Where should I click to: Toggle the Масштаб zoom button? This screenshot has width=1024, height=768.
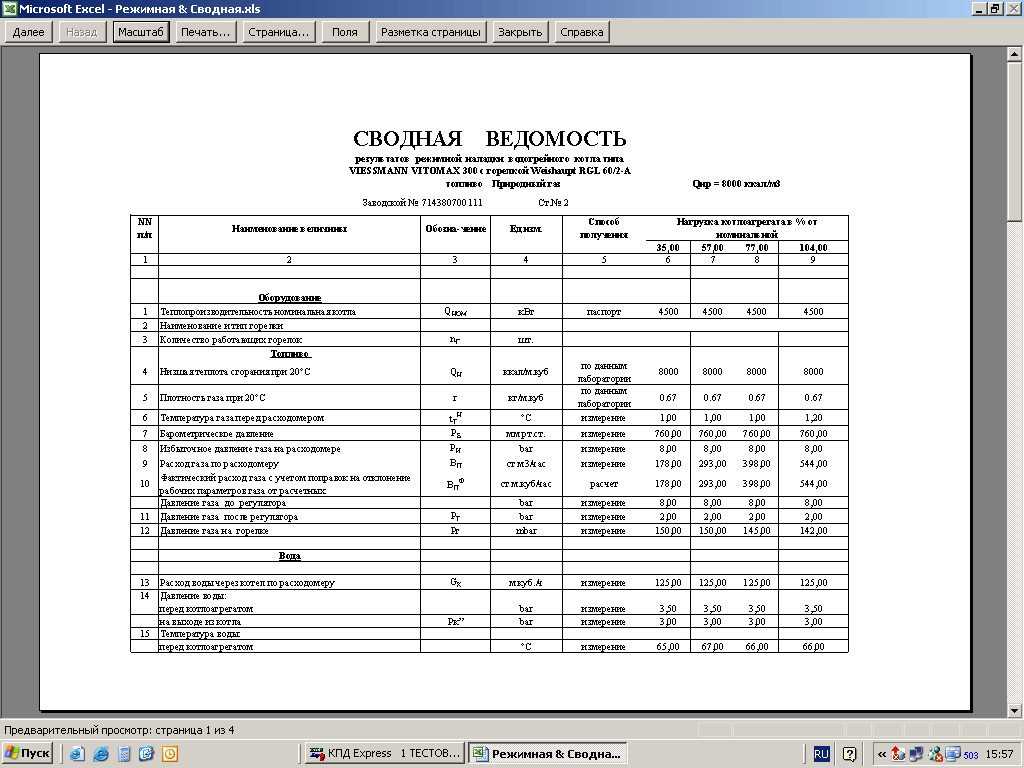tap(141, 32)
